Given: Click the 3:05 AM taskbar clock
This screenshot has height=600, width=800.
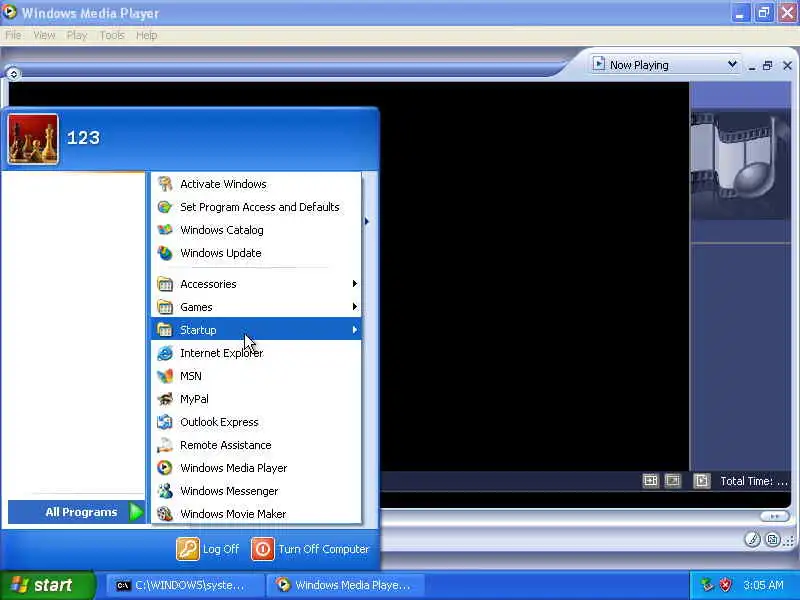Looking at the screenshot, I should tap(763, 585).
